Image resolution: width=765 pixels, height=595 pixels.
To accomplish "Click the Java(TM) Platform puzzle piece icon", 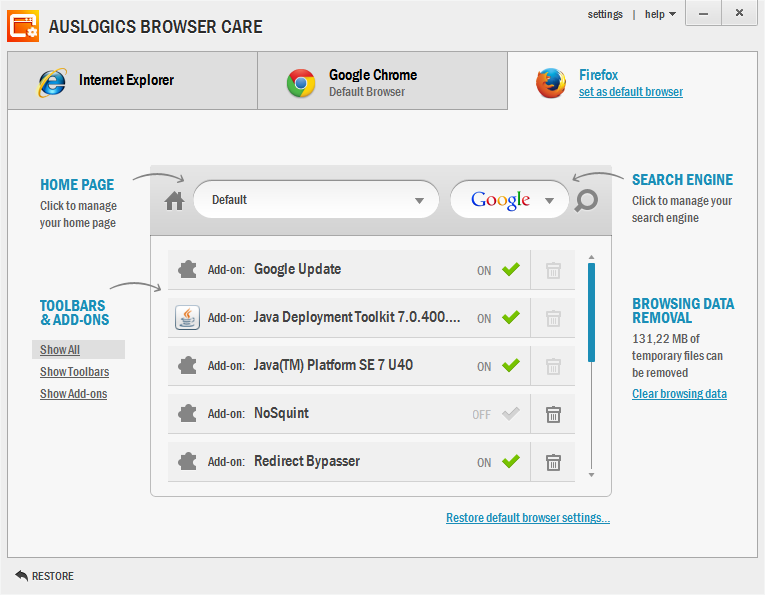I will [x=187, y=365].
